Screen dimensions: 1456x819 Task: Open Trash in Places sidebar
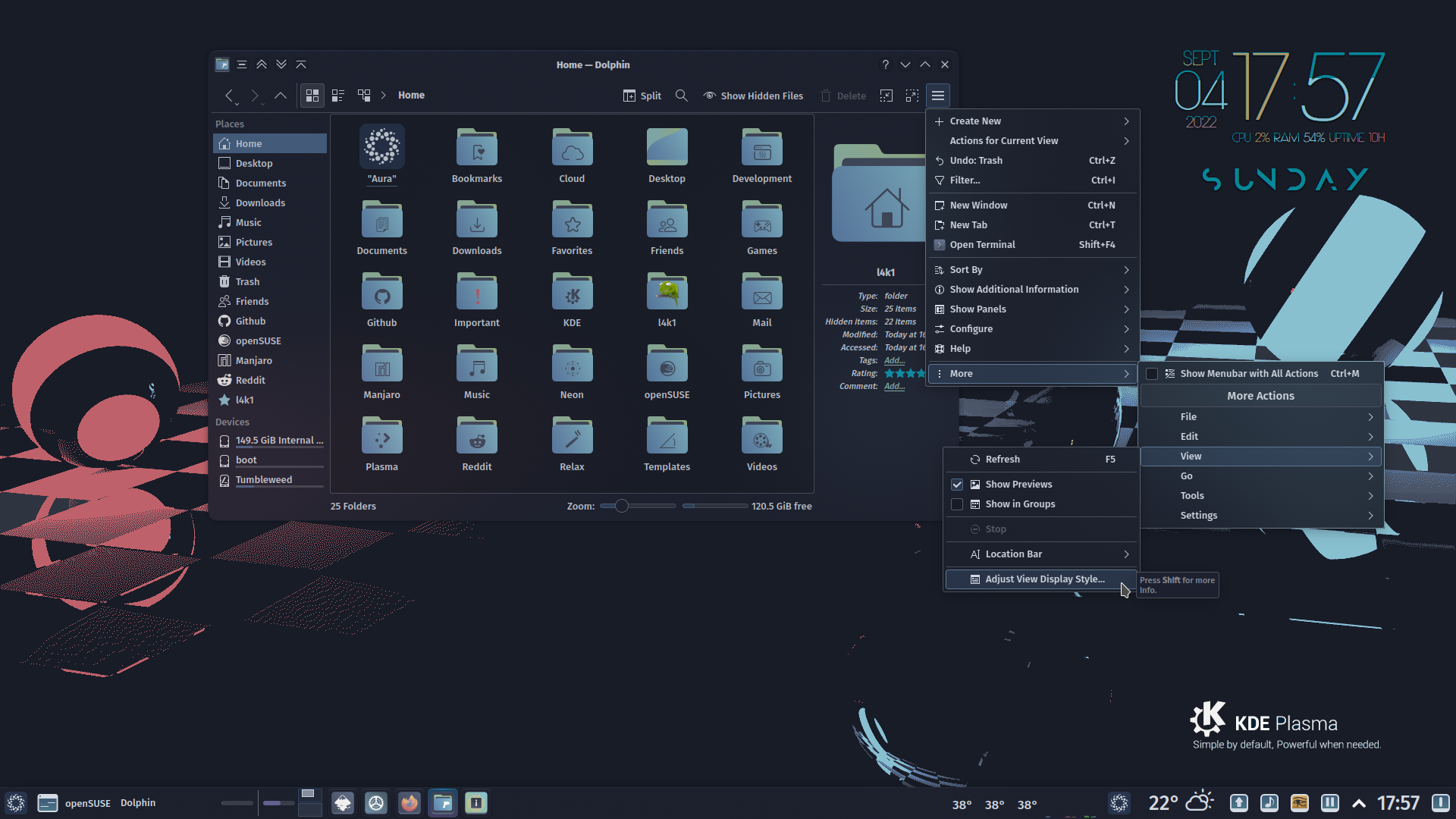tap(270, 282)
